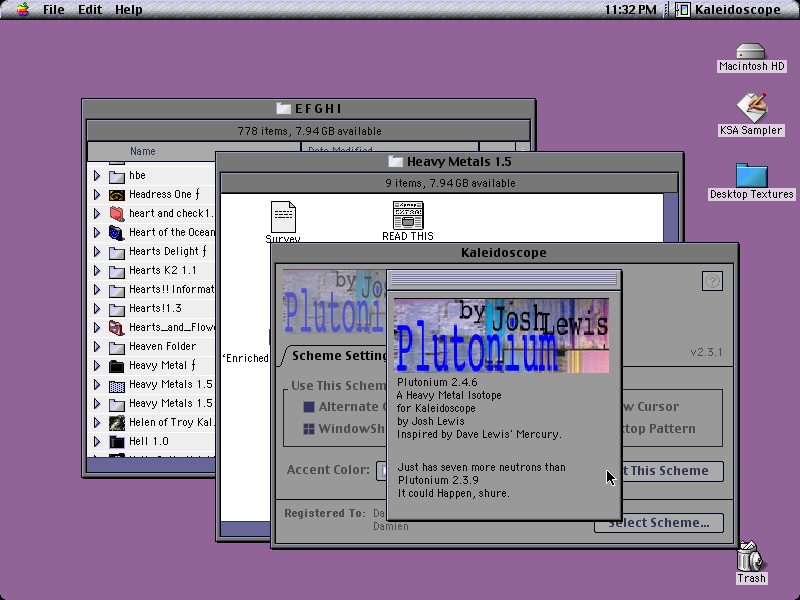
Task: Expand the Heaven Folder row
Action: tap(97, 347)
